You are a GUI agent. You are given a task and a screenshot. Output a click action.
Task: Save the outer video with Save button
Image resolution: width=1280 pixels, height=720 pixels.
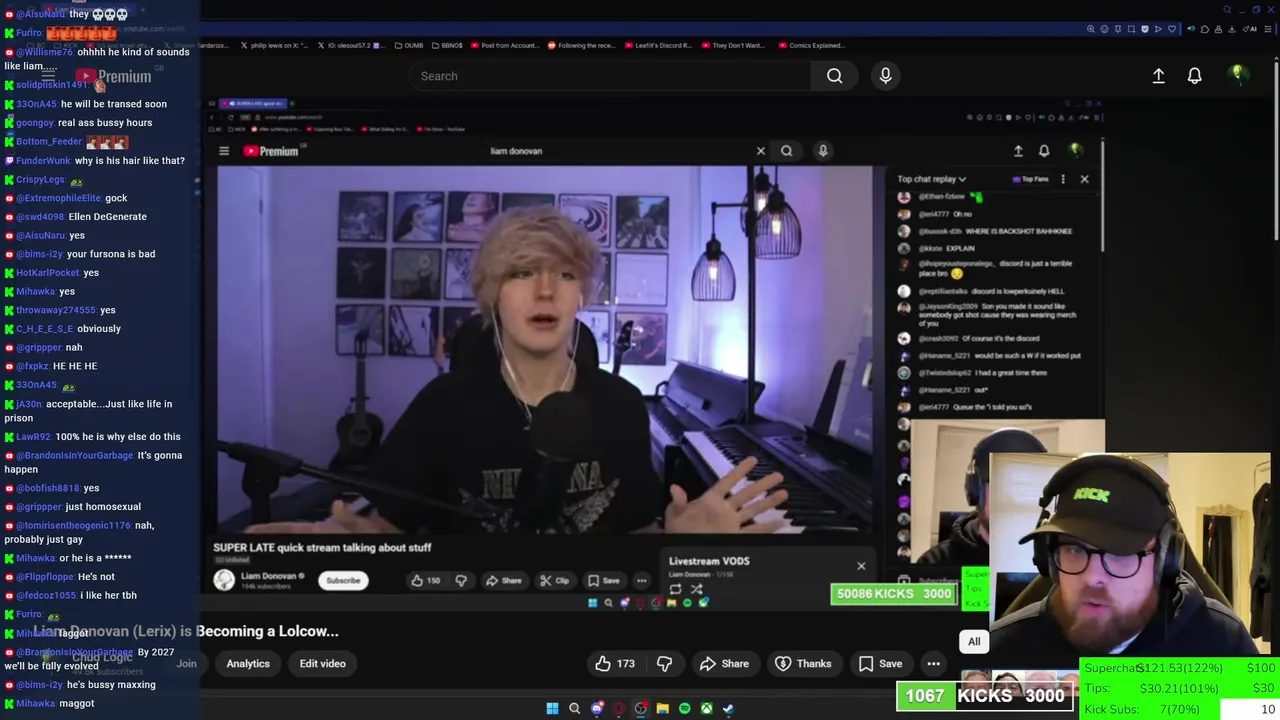[880, 664]
